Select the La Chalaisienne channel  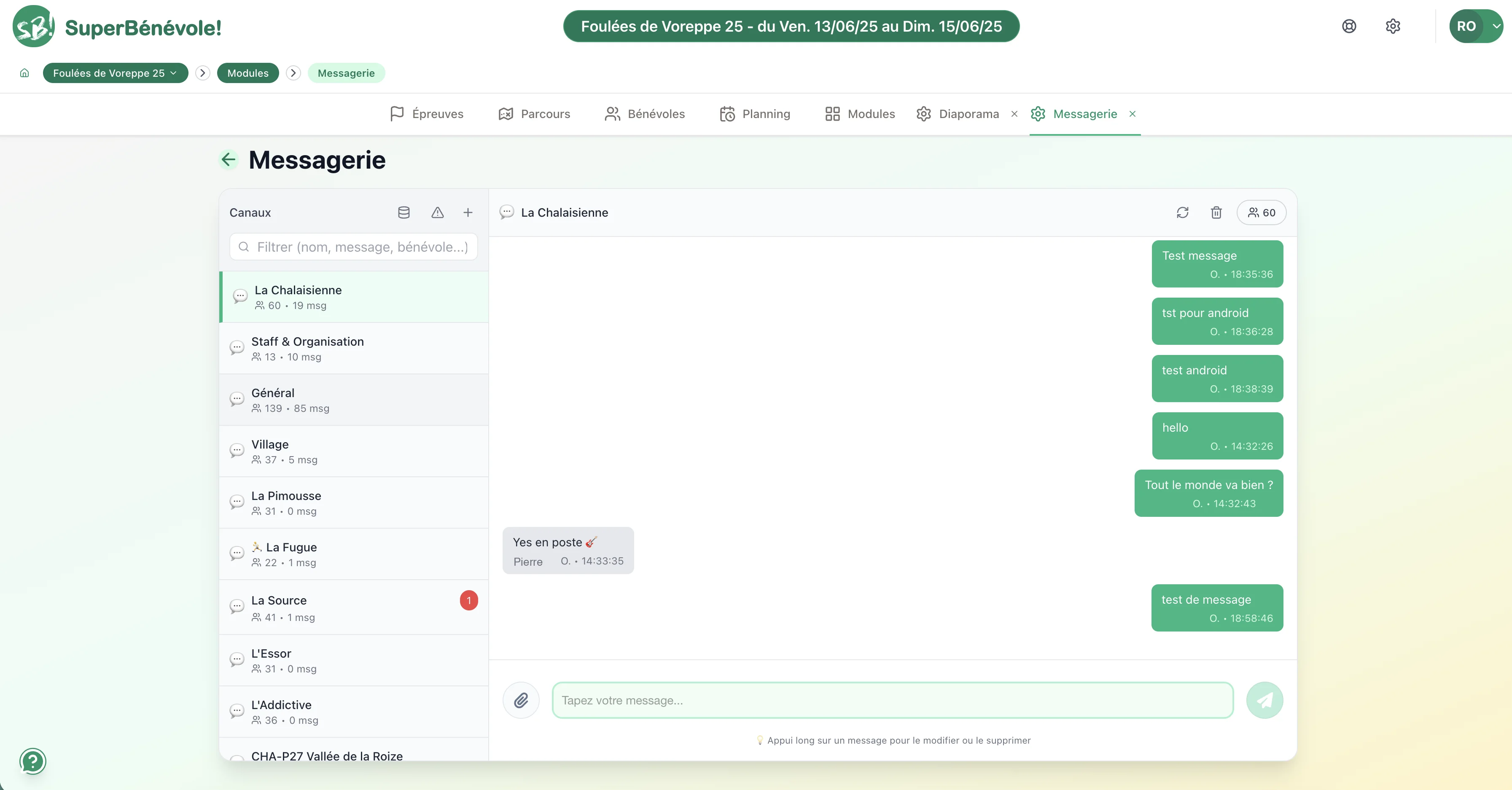coord(354,297)
